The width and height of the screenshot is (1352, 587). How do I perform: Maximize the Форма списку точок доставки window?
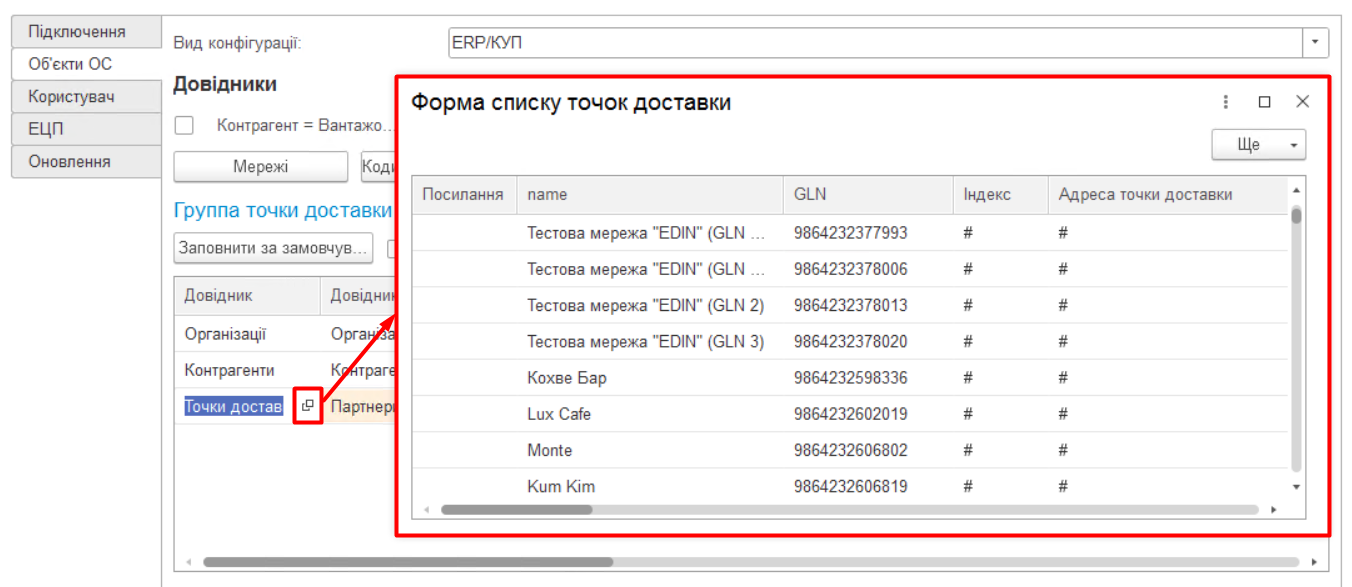[1264, 102]
